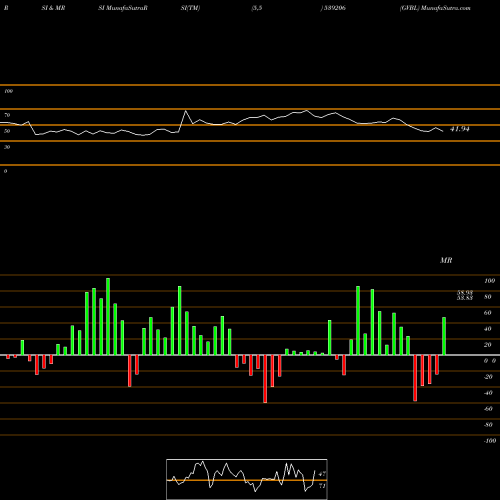Click the 'SI MunafaSutraR' header label

(123, 8)
